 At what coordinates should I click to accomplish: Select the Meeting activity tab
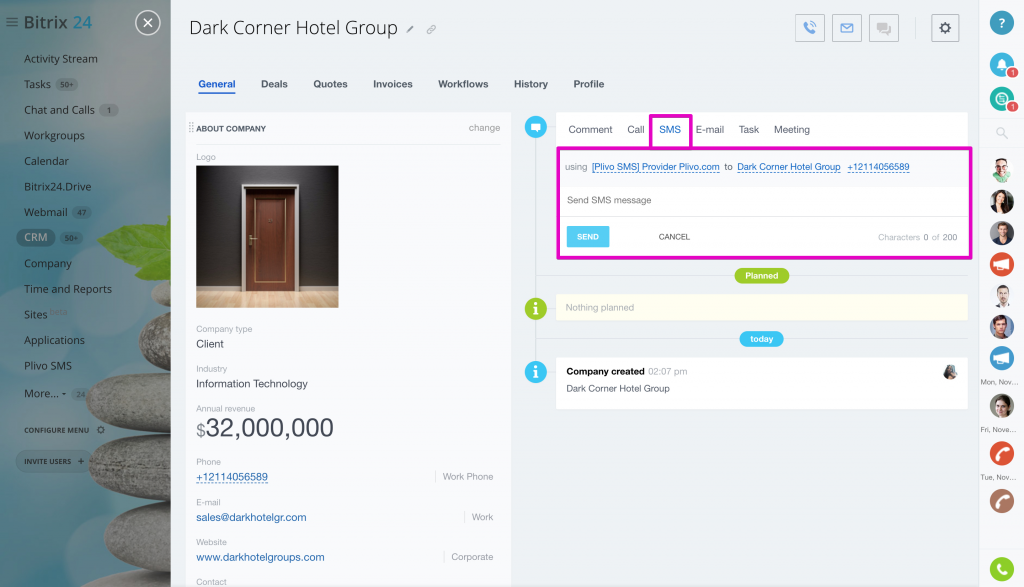click(x=792, y=130)
